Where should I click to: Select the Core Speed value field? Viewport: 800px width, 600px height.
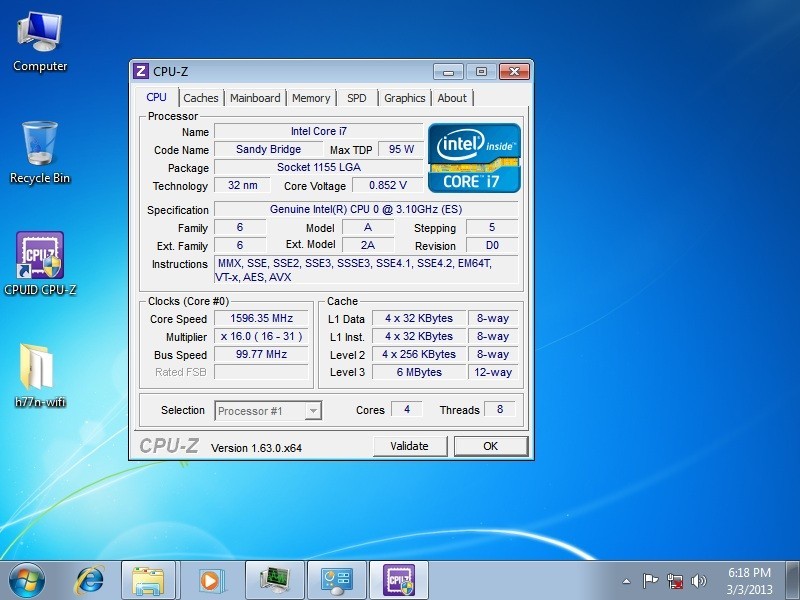tap(261, 318)
